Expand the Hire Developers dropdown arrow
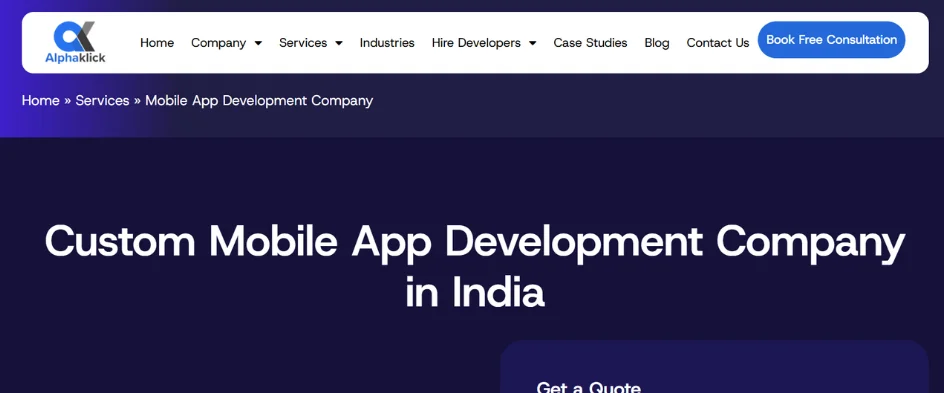The image size is (944, 393). 533,43
